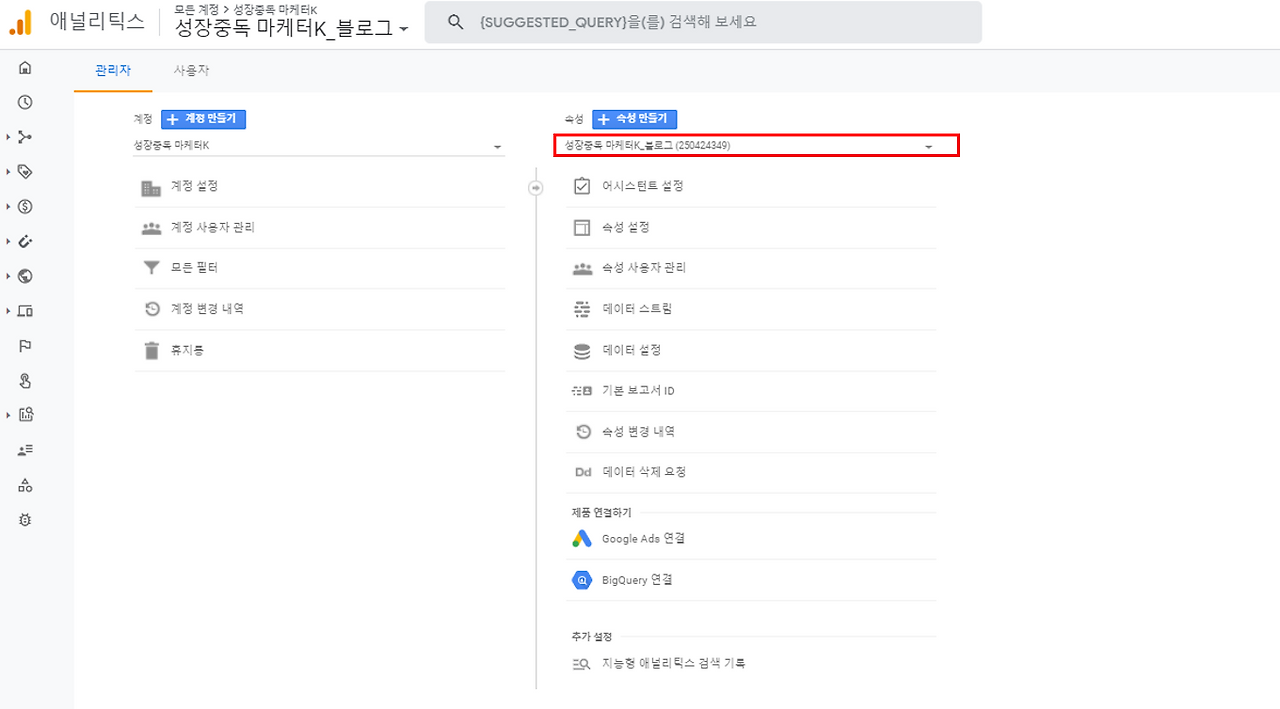The height and width of the screenshot is (709, 1280).
Task: Click the trash can icon for 휴지통
Action: 151,350
